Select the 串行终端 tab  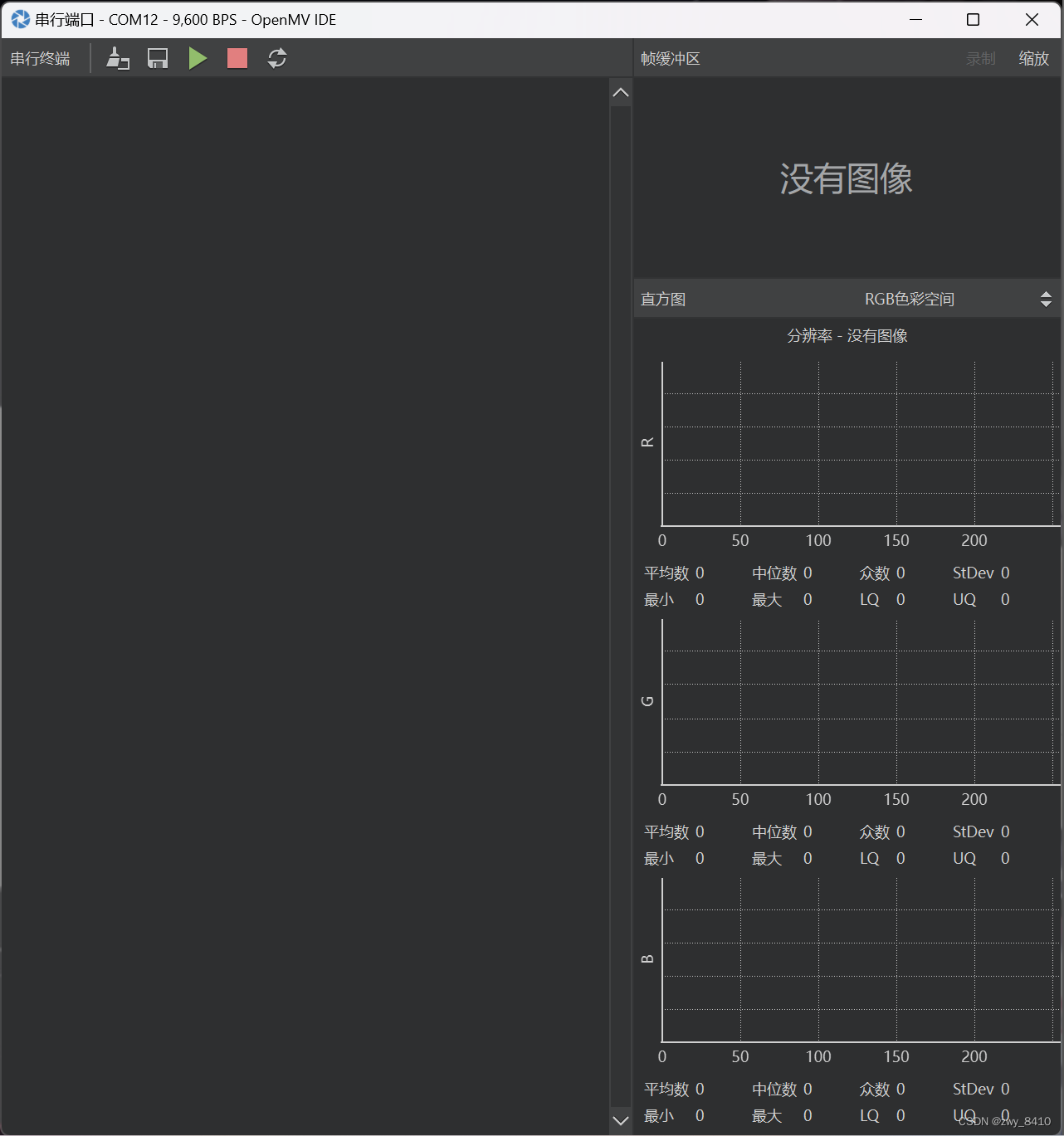click(39, 58)
